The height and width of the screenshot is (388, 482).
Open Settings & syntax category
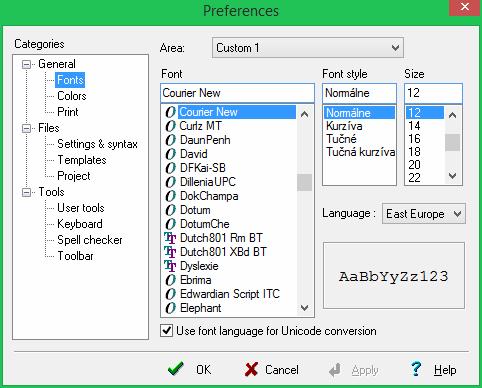tap(97, 144)
